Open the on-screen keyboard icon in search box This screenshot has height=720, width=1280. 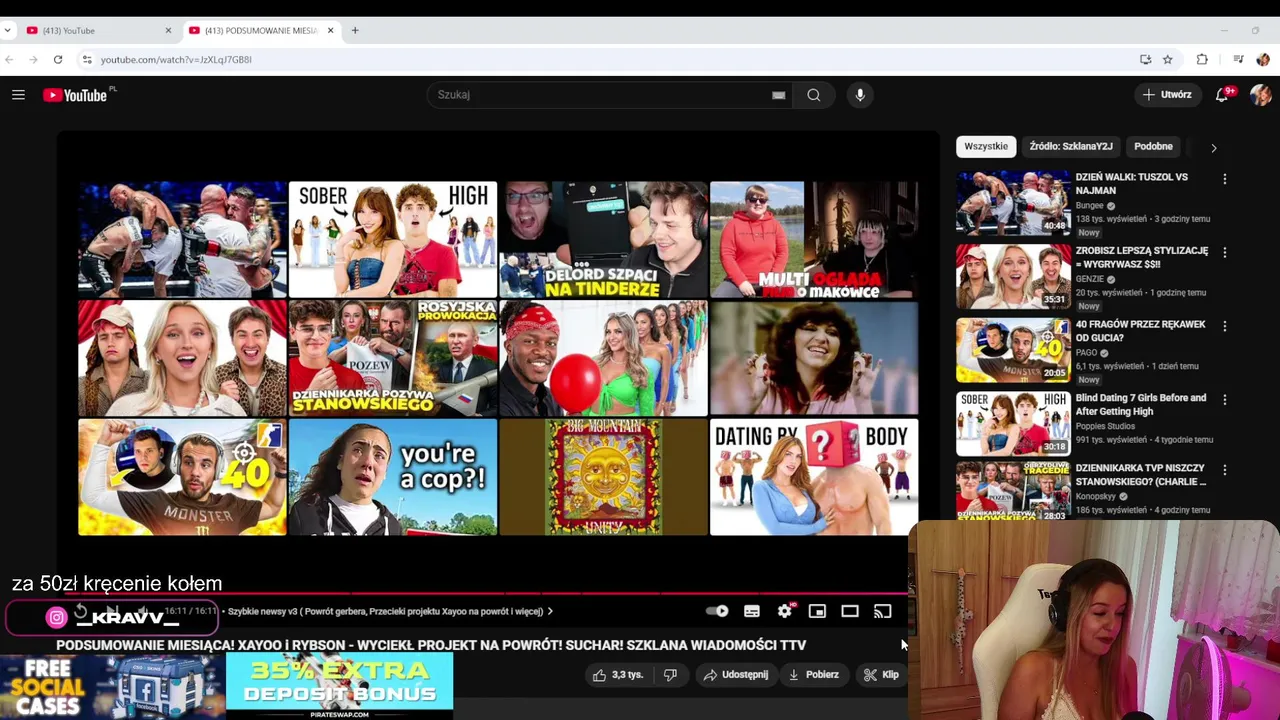pos(778,95)
